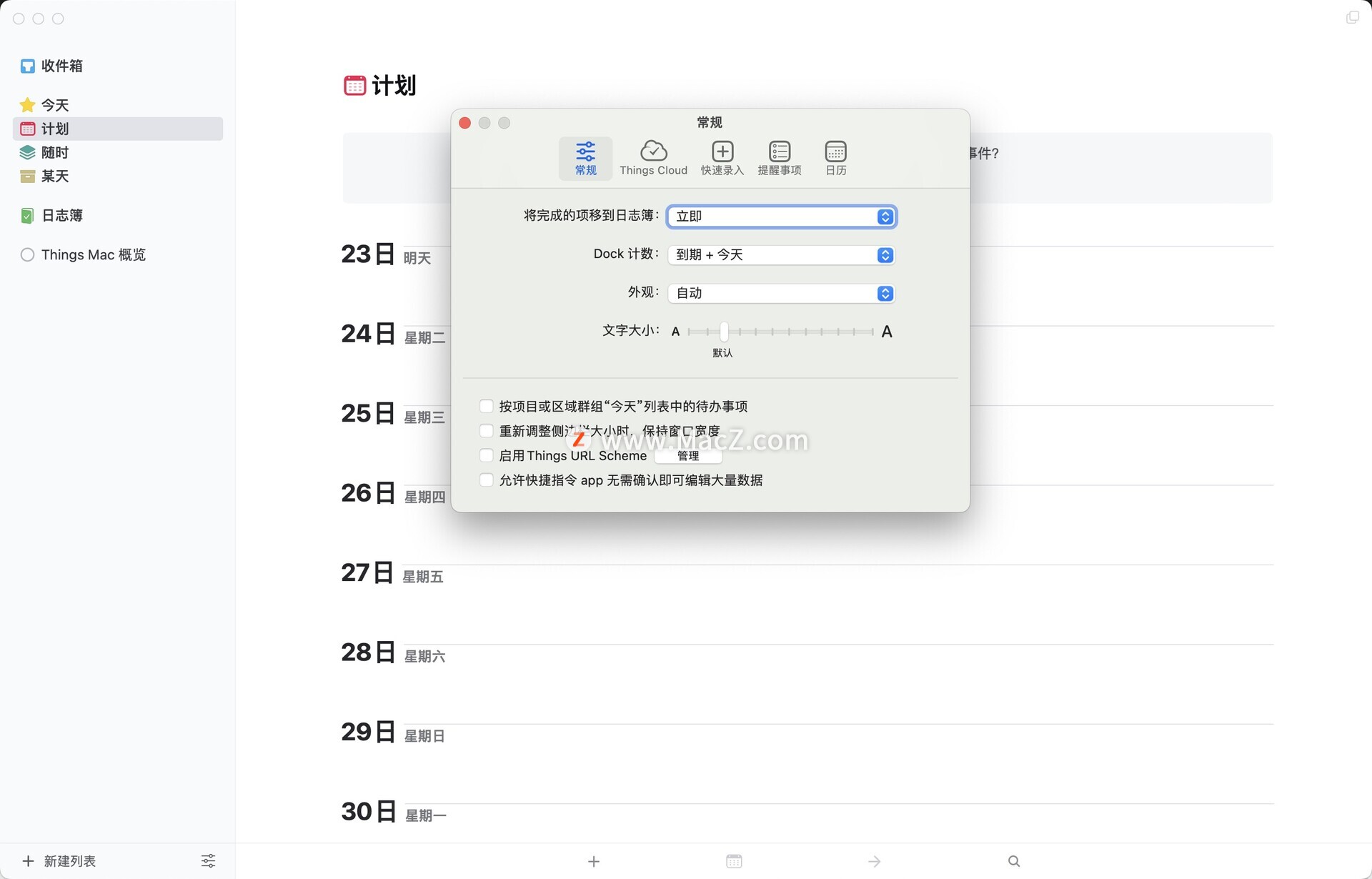
Task: Toggle 重新调整侧边栏大小时保持窗口宽度 checkbox
Action: click(487, 431)
